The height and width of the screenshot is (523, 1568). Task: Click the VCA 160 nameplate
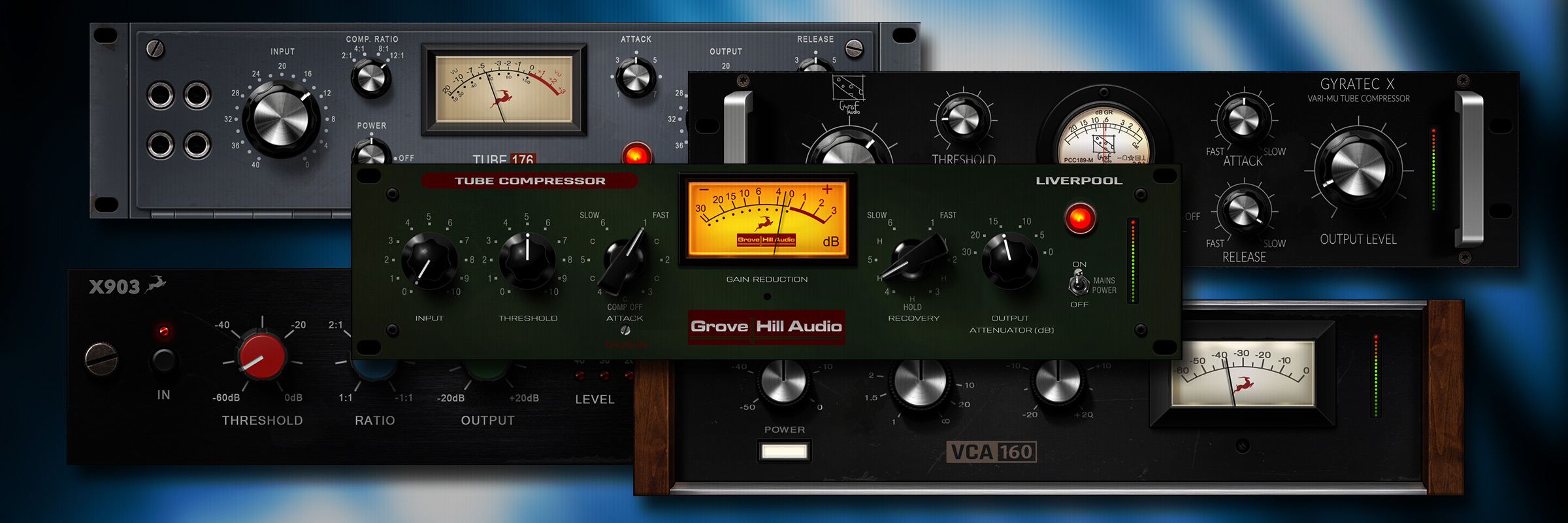point(992,452)
